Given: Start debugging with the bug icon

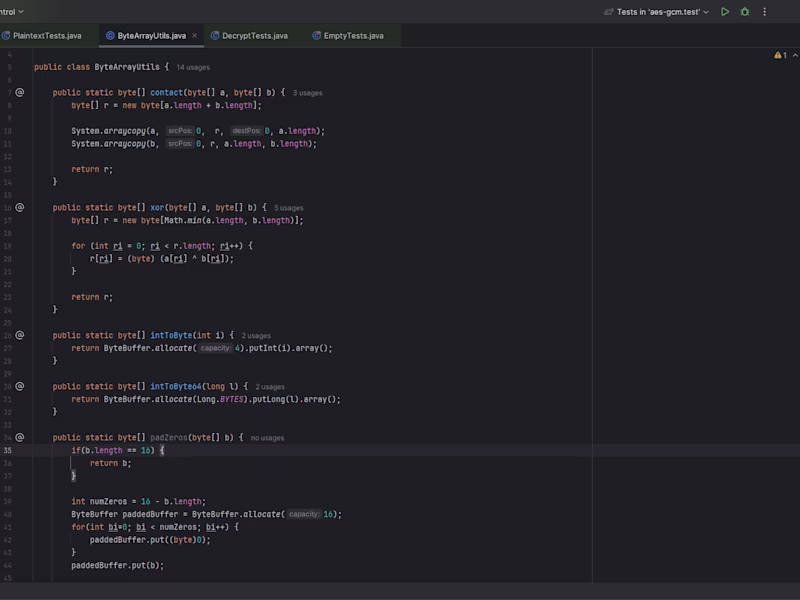Looking at the screenshot, I should (x=745, y=12).
